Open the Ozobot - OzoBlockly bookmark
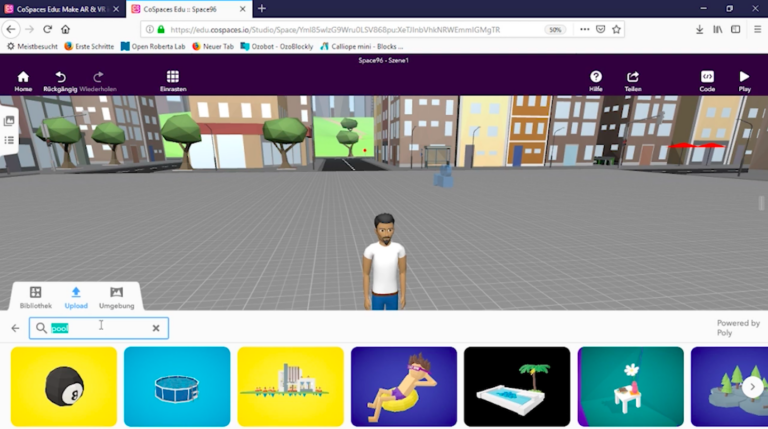The image size is (768, 429). point(277,47)
